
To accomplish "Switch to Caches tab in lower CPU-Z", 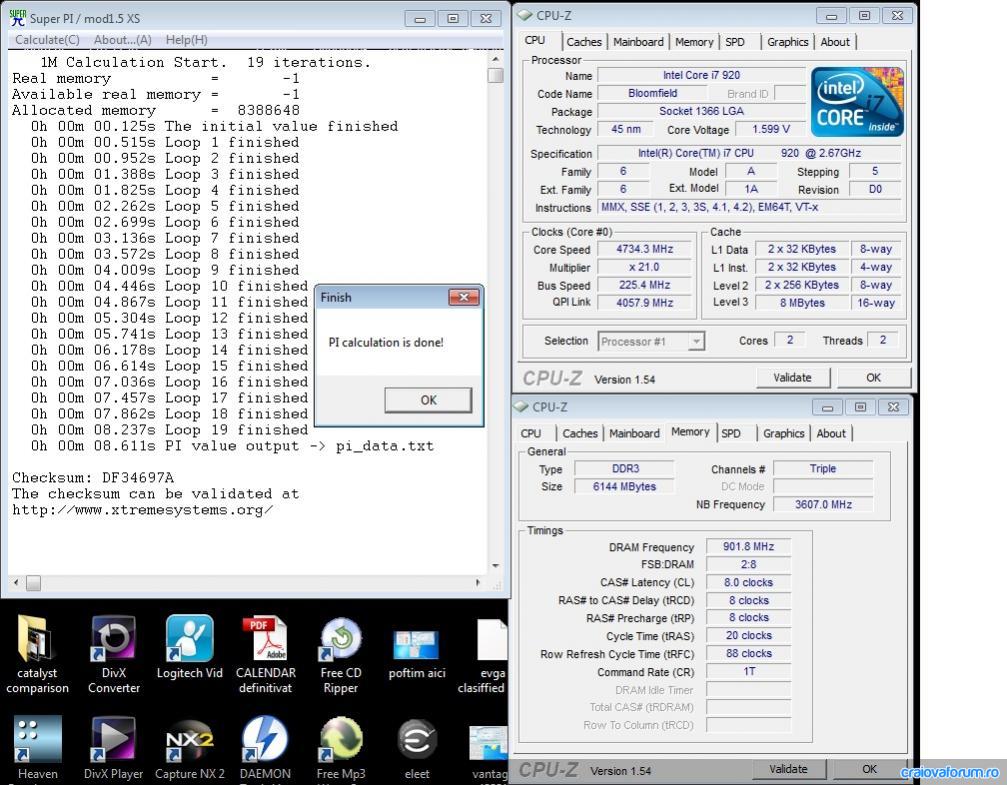I will click(580, 434).
